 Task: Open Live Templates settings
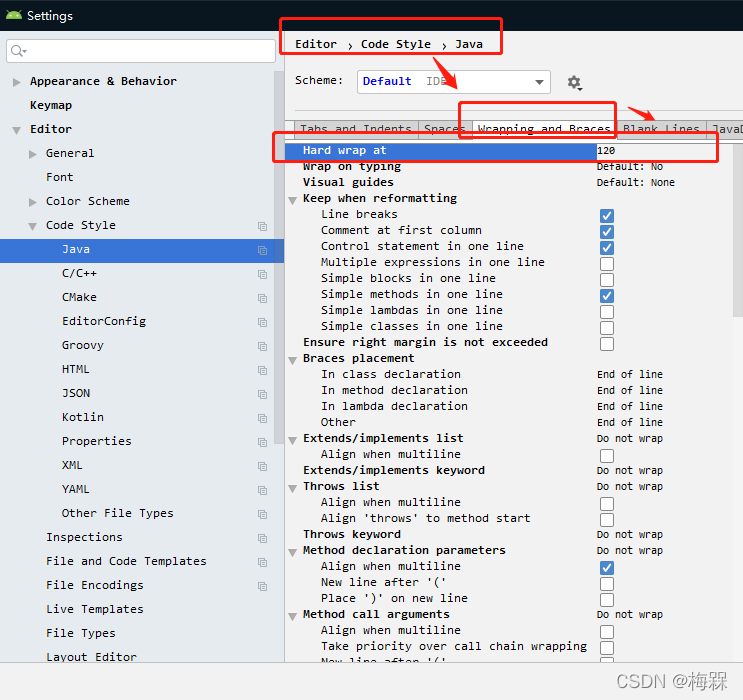click(94, 609)
